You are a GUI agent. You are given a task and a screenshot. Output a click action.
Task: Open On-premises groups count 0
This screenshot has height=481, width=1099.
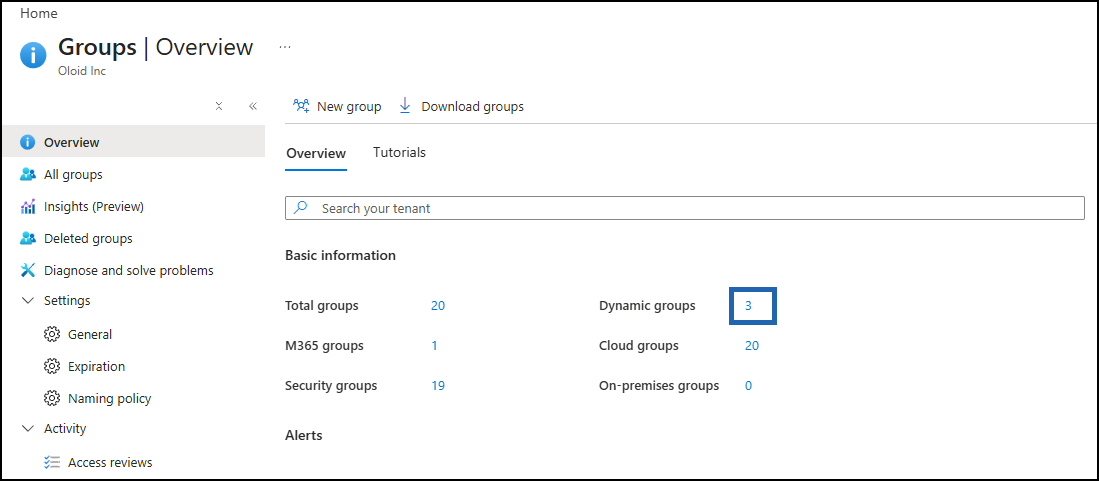pyautogui.click(x=749, y=386)
